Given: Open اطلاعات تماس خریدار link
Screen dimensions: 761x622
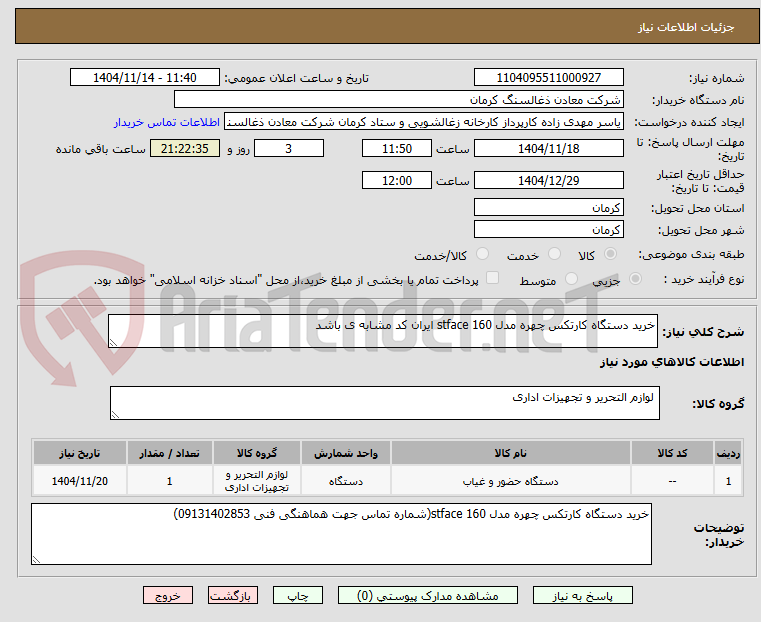Looking at the screenshot, I should click(x=167, y=122).
